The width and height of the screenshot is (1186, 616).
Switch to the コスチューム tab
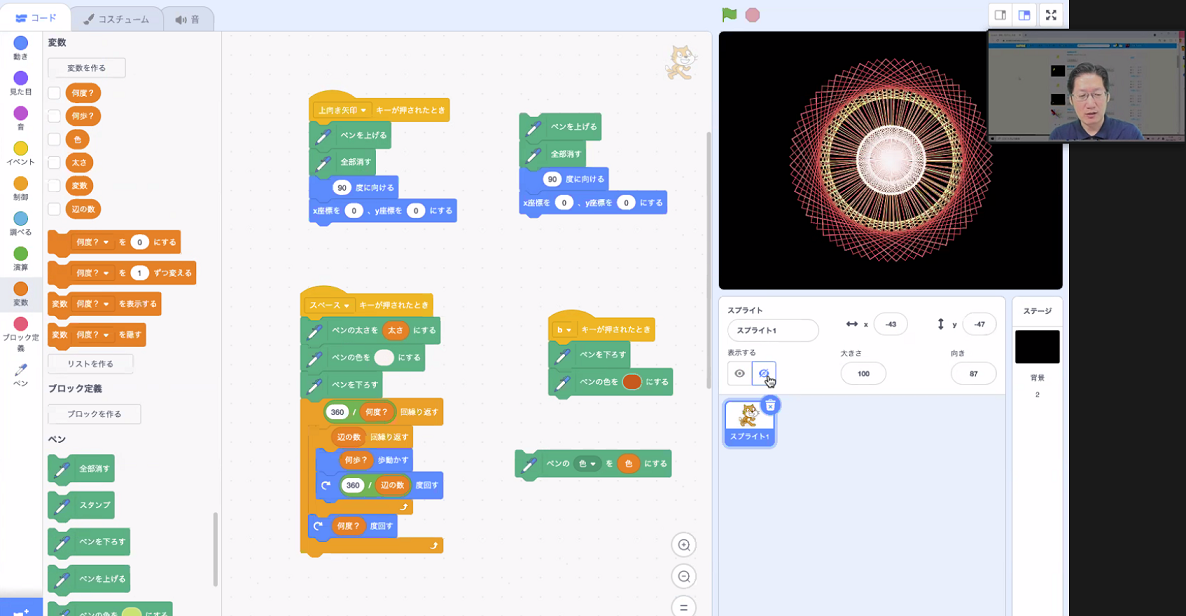[x=116, y=19]
